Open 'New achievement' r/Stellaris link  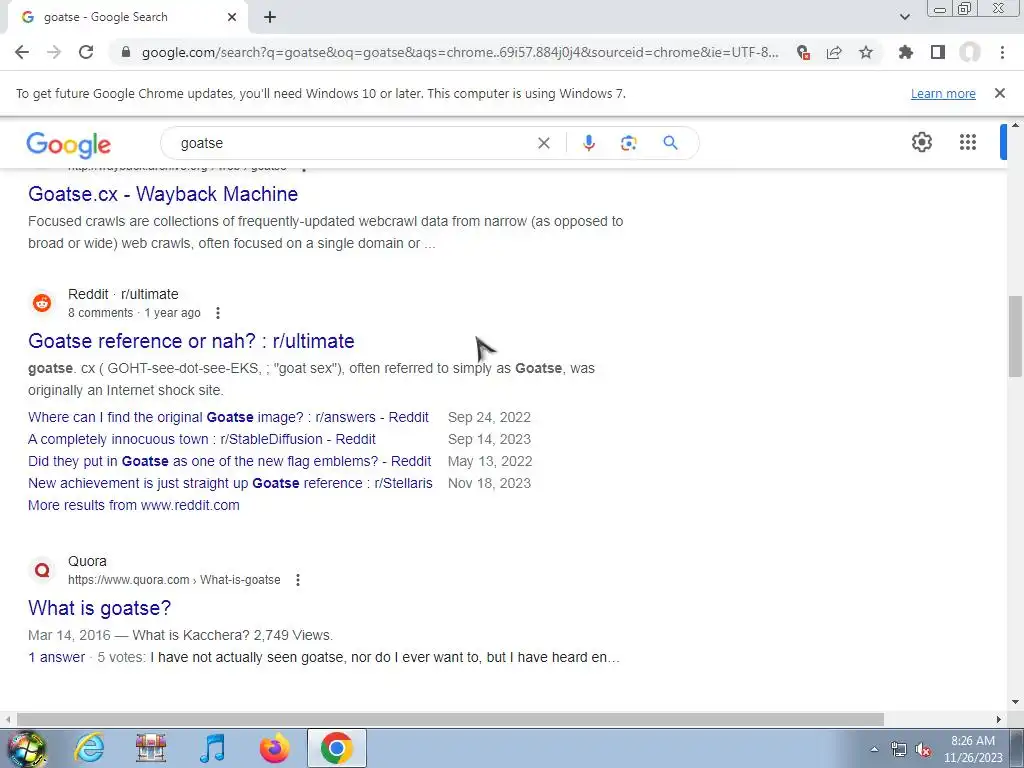coord(230,484)
